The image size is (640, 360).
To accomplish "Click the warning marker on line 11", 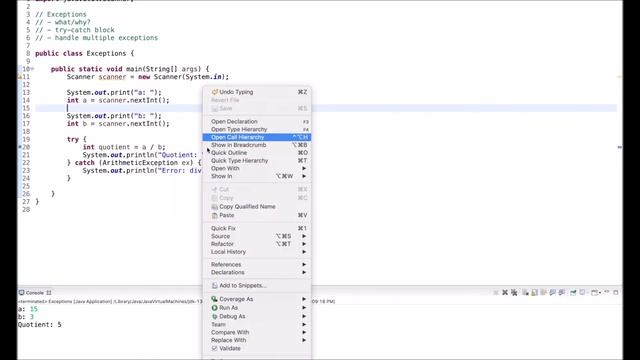I will pos(20,77).
